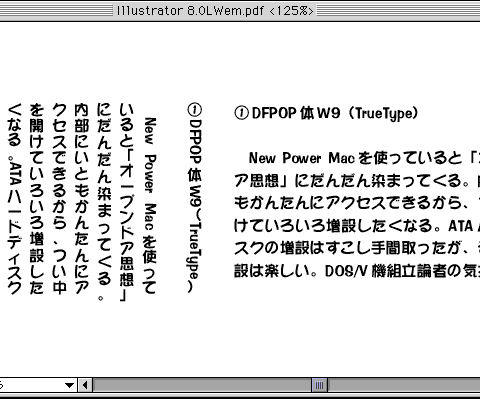Viewport: 480px width, 399px height.
Task: Click the window title Illustrator 8.0LWem.pdf <125%>
Action: [x=215, y=11]
